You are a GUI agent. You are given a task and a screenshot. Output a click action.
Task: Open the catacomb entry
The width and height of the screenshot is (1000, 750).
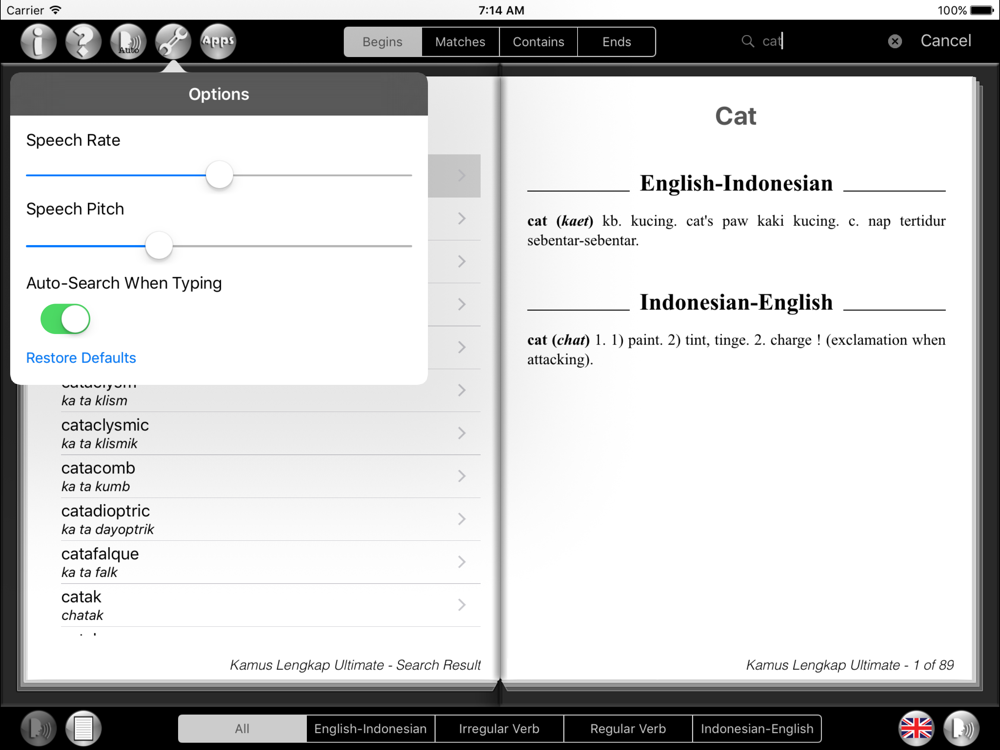point(270,476)
